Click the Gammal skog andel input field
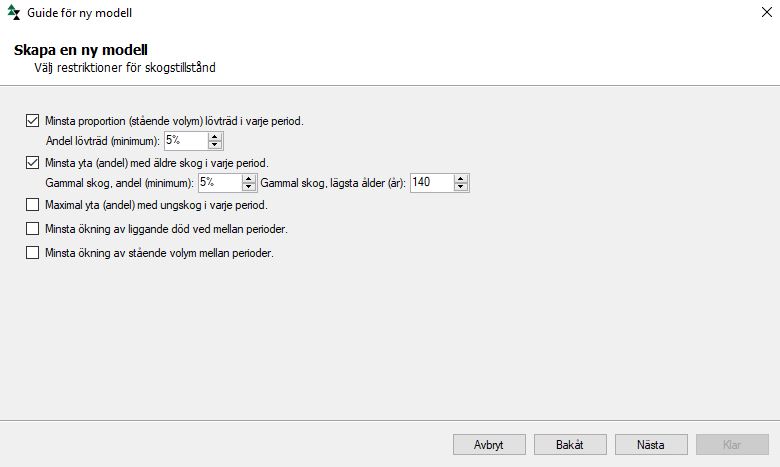Viewport: 780px width, 467px height. pyautogui.click(x=219, y=183)
